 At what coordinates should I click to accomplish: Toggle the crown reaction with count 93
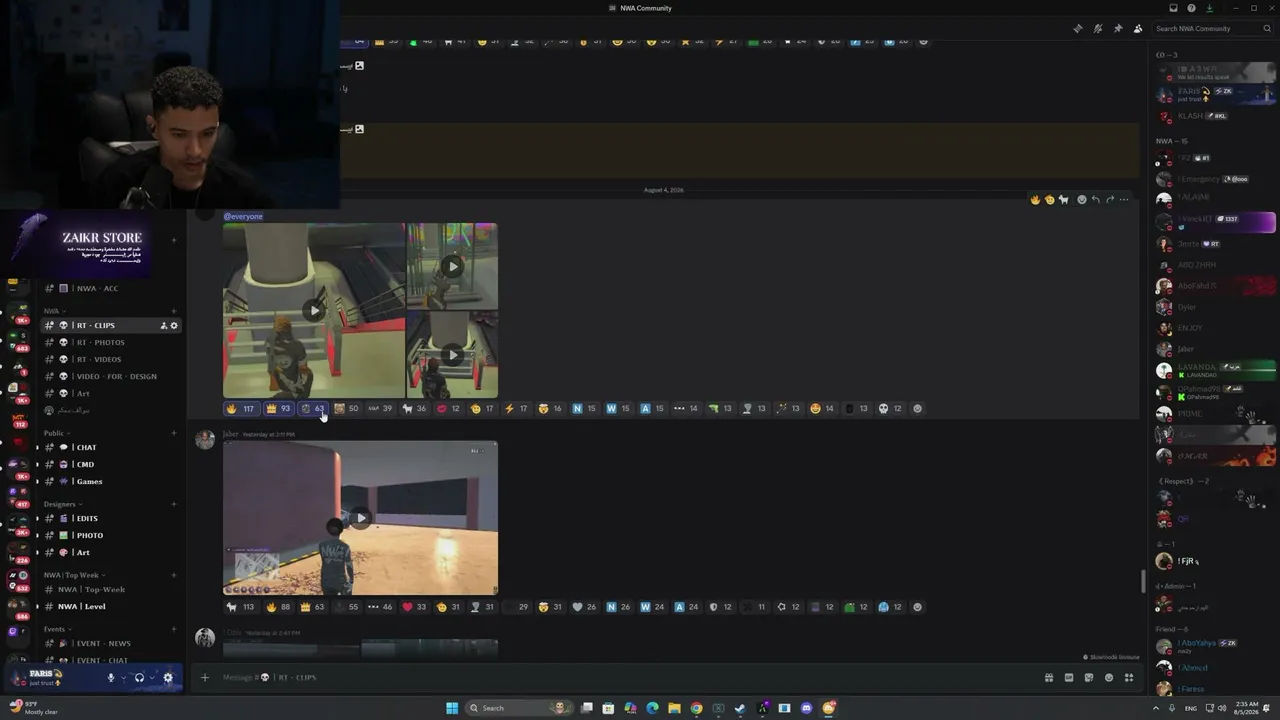click(277, 408)
